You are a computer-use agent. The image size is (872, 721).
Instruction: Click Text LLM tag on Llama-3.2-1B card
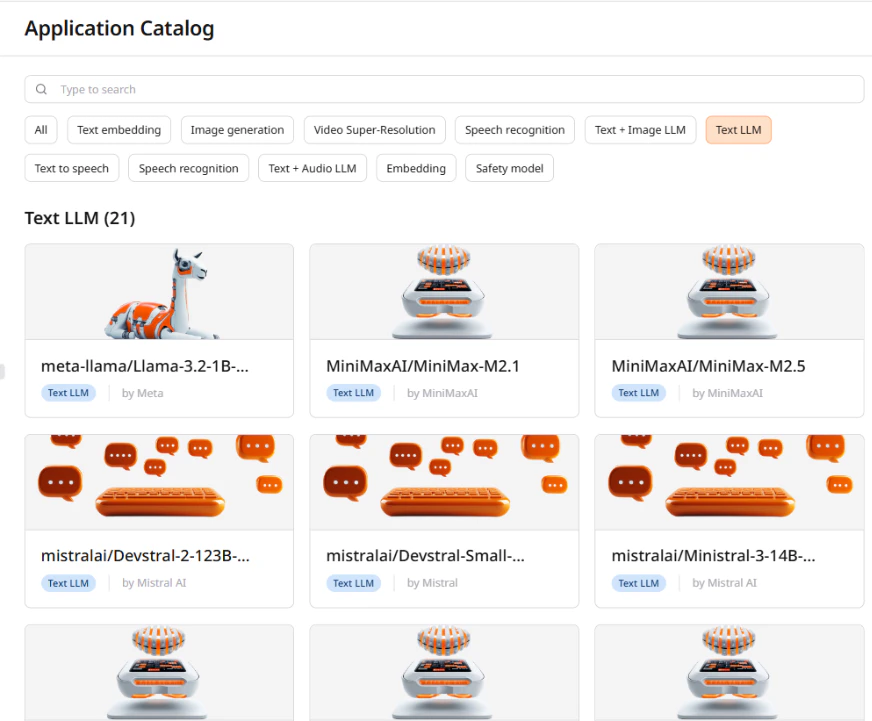coord(68,393)
